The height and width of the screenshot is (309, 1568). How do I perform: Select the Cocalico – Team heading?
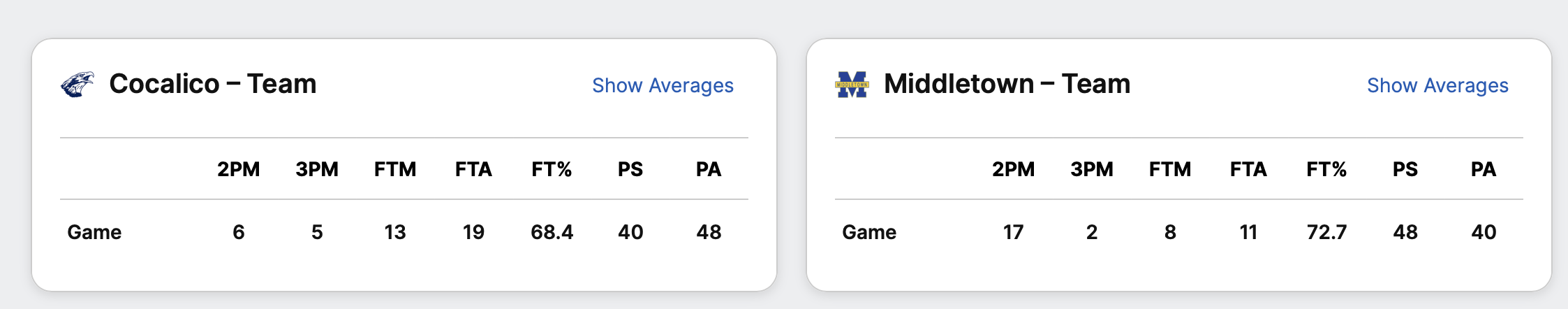click(213, 84)
